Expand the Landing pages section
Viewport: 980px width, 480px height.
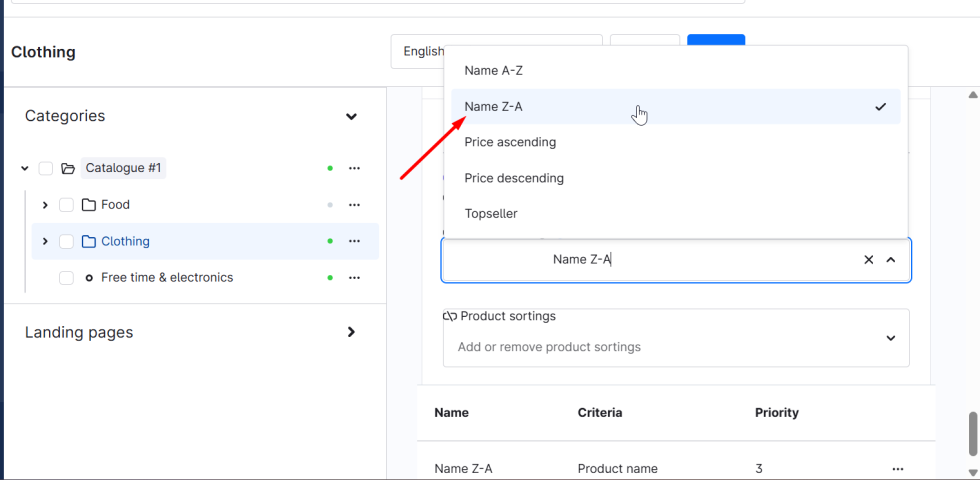351,332
